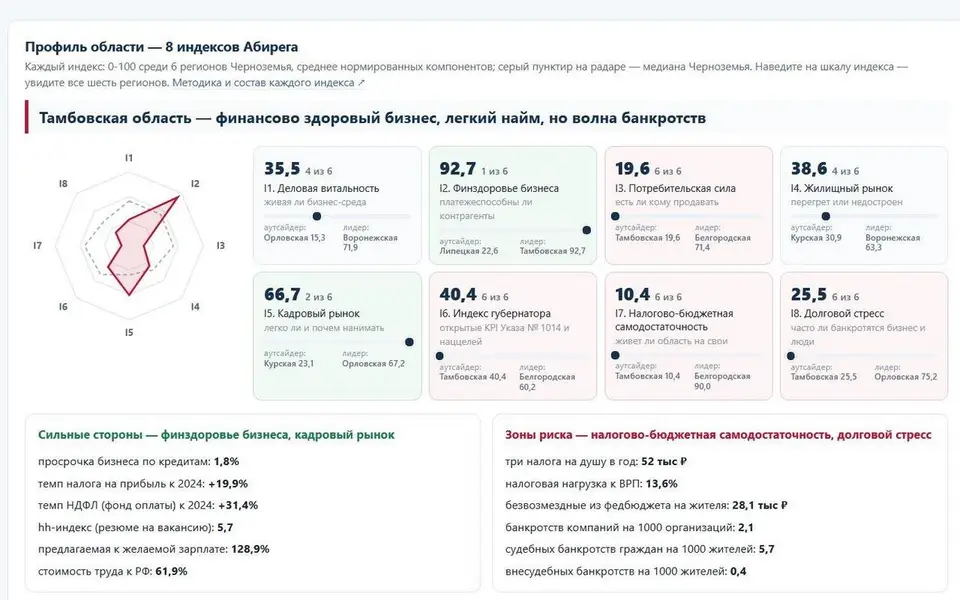Select the I5 axis label on the radar chart
Image resolution: width=960 pixels, height=600 pixels.
pyautogui.click(x=129, y=332)
